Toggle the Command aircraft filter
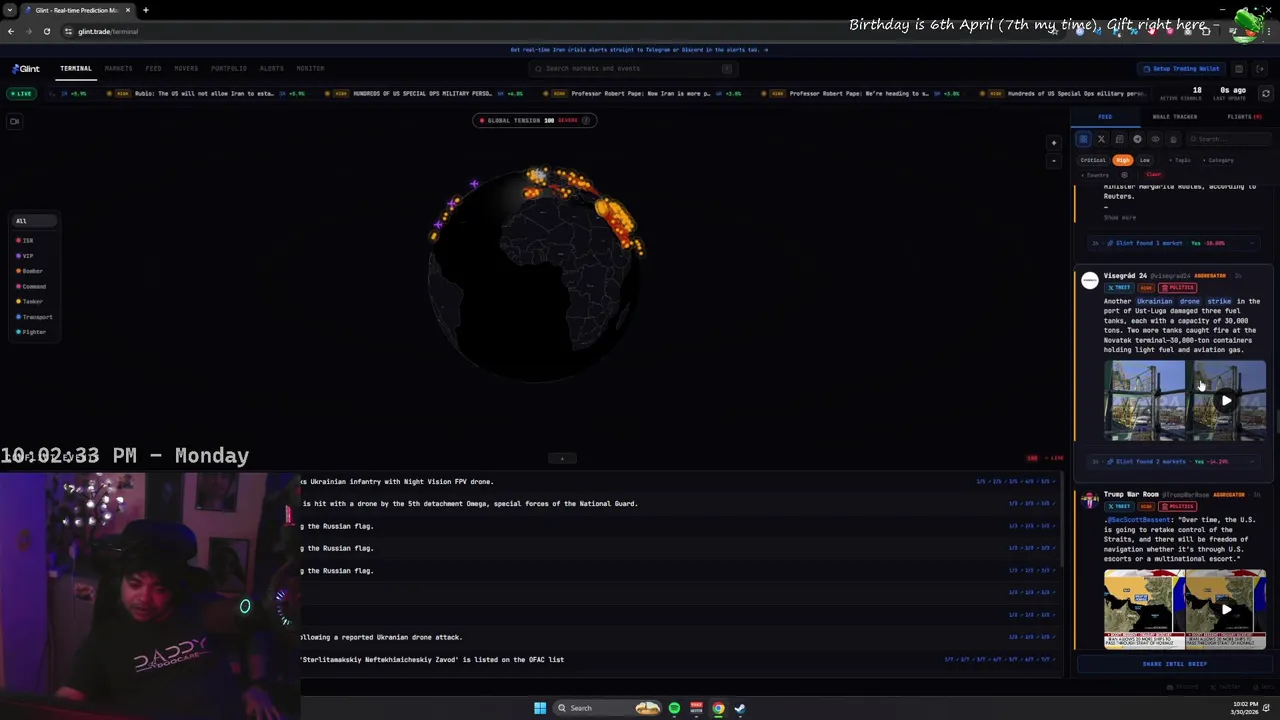This screenshot has height=720, width=1280. click(31, 286)
